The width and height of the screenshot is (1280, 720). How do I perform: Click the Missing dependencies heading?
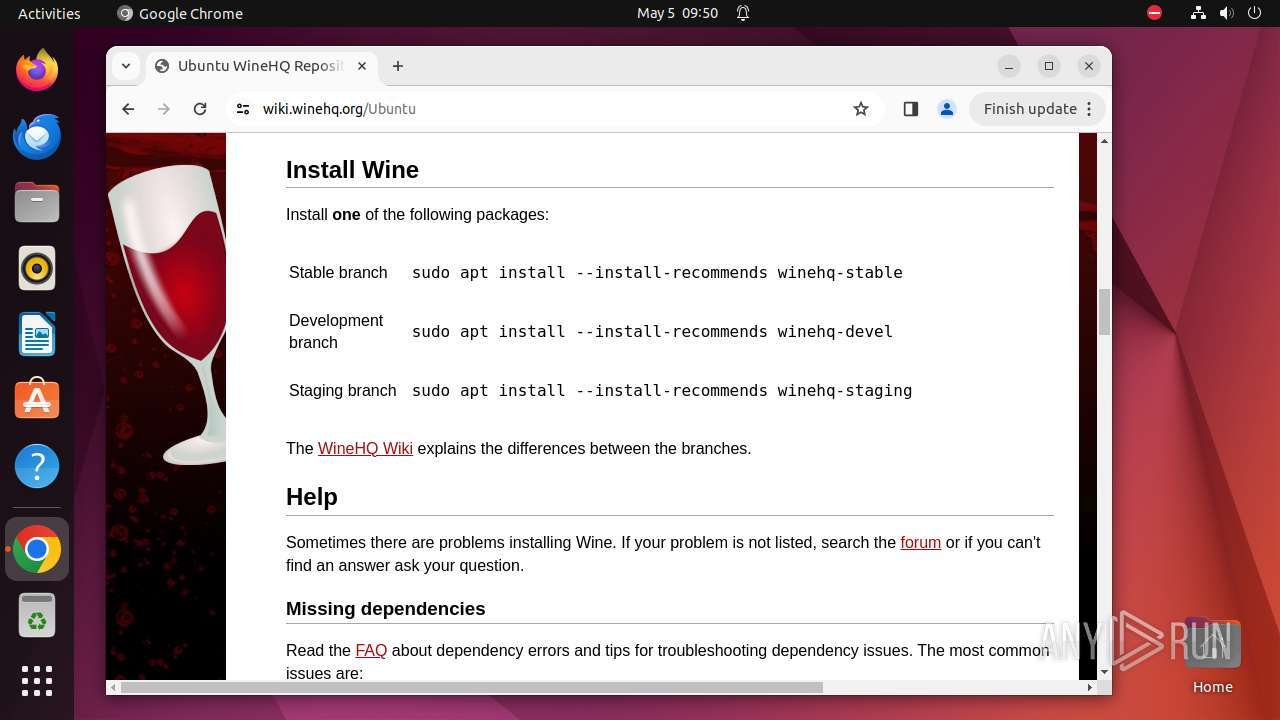click(x=386, y=609)
